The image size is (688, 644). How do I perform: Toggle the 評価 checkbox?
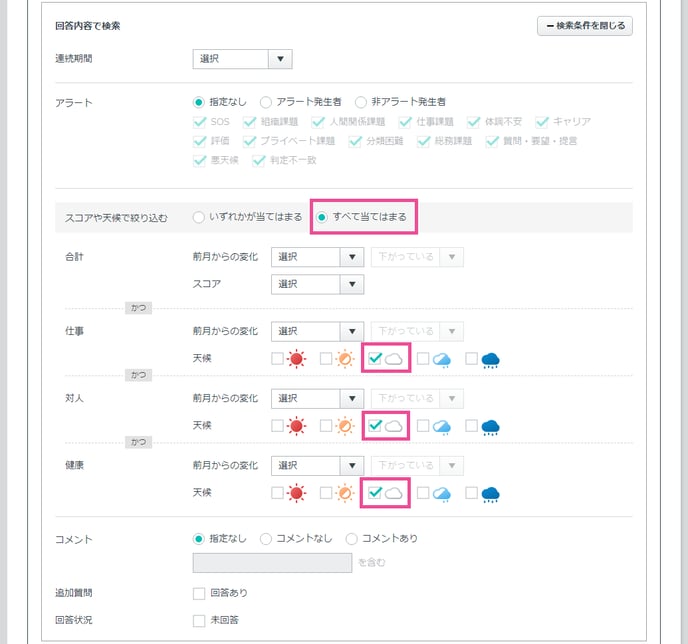[x=200, y=141]
